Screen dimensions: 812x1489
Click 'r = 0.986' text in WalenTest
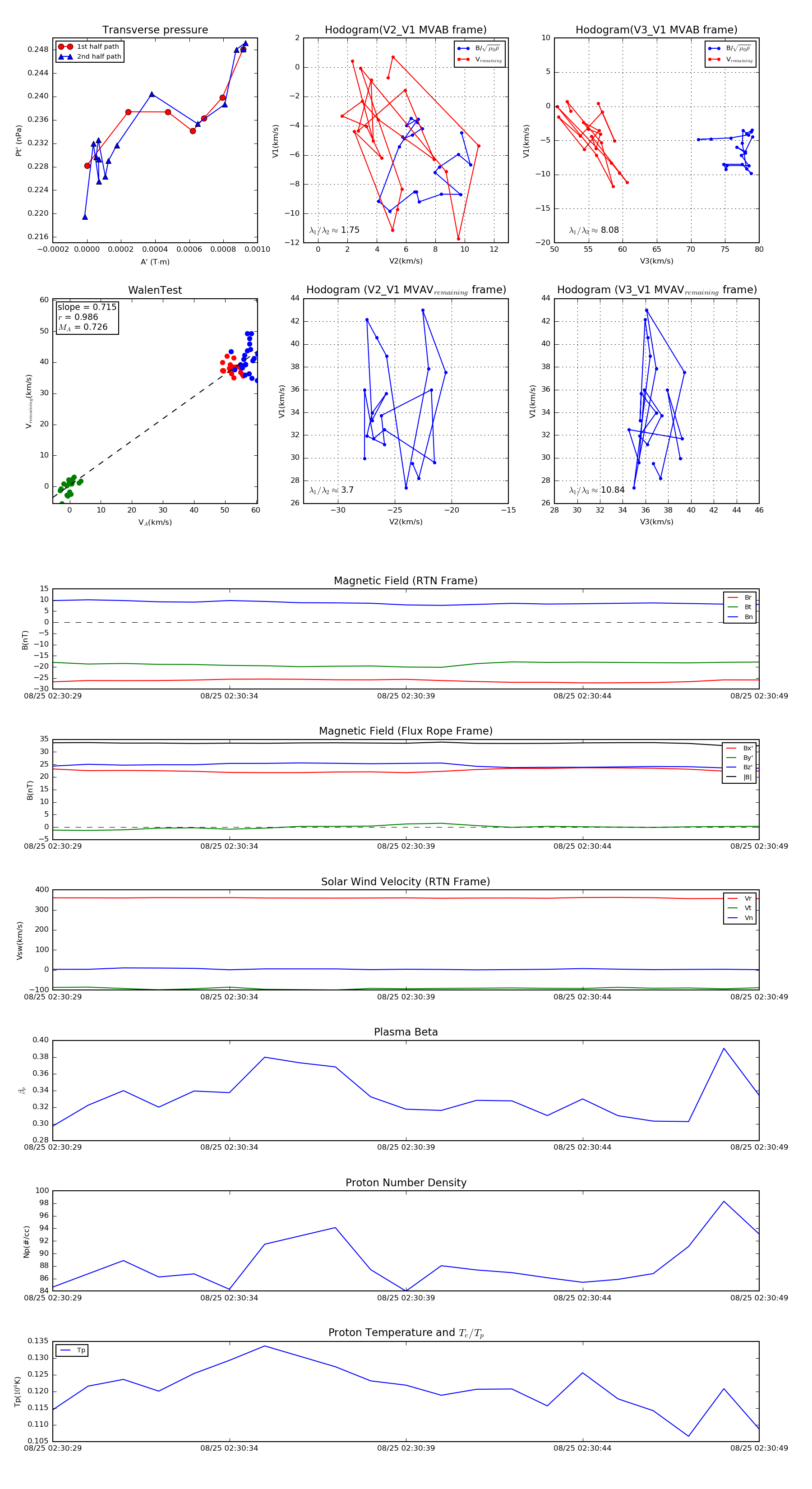[x=78, y=317]
